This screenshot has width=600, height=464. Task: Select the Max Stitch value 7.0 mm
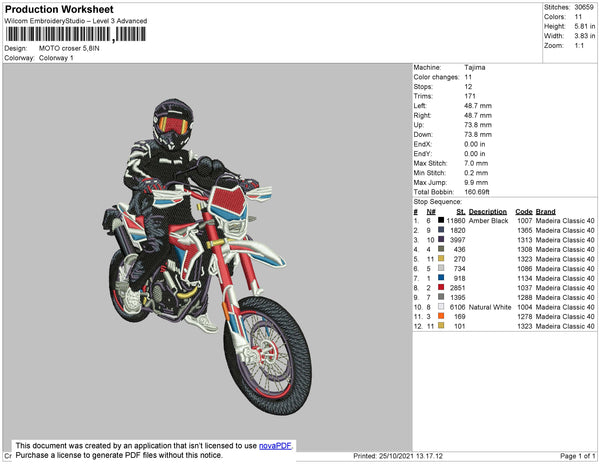pos(475,163)
